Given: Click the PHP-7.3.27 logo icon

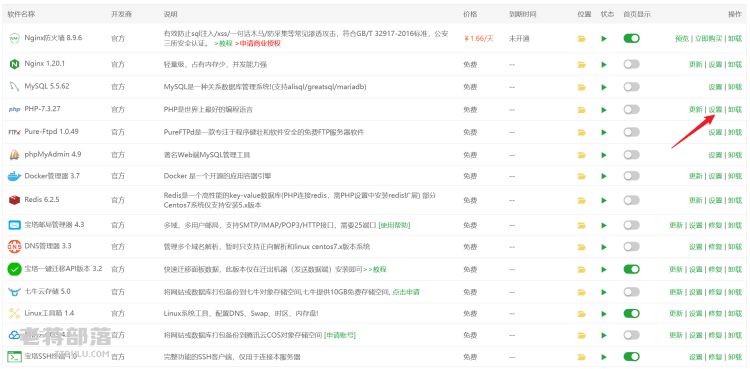Looking at the screenshot, I should 14,109.
